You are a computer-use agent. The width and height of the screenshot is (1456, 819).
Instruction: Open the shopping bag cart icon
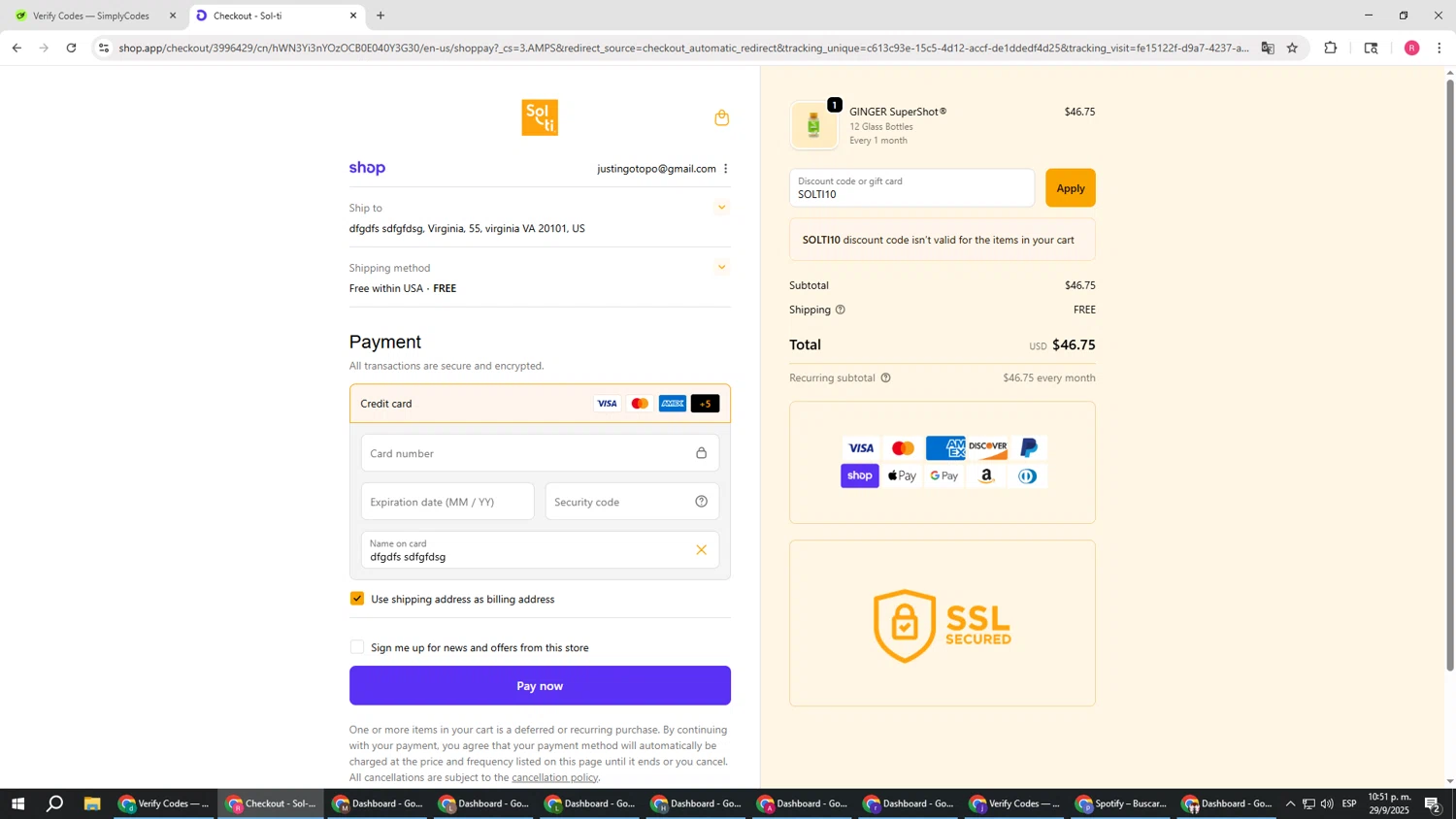click(721, 118)
